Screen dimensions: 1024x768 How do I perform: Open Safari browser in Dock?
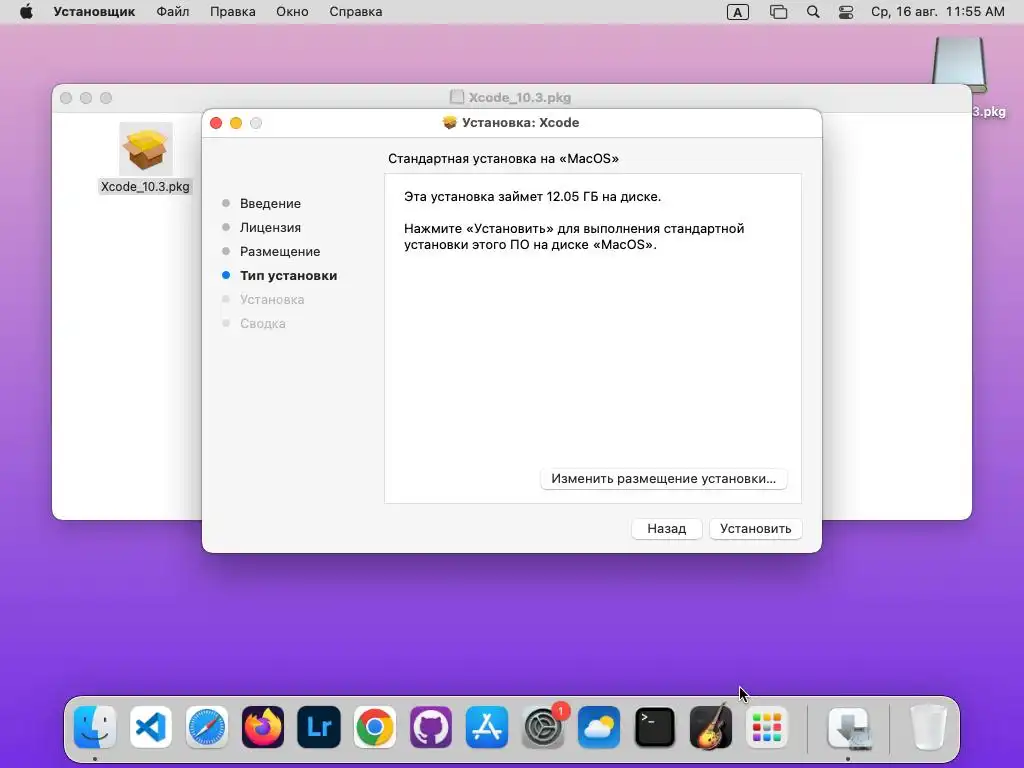(207, 727)
